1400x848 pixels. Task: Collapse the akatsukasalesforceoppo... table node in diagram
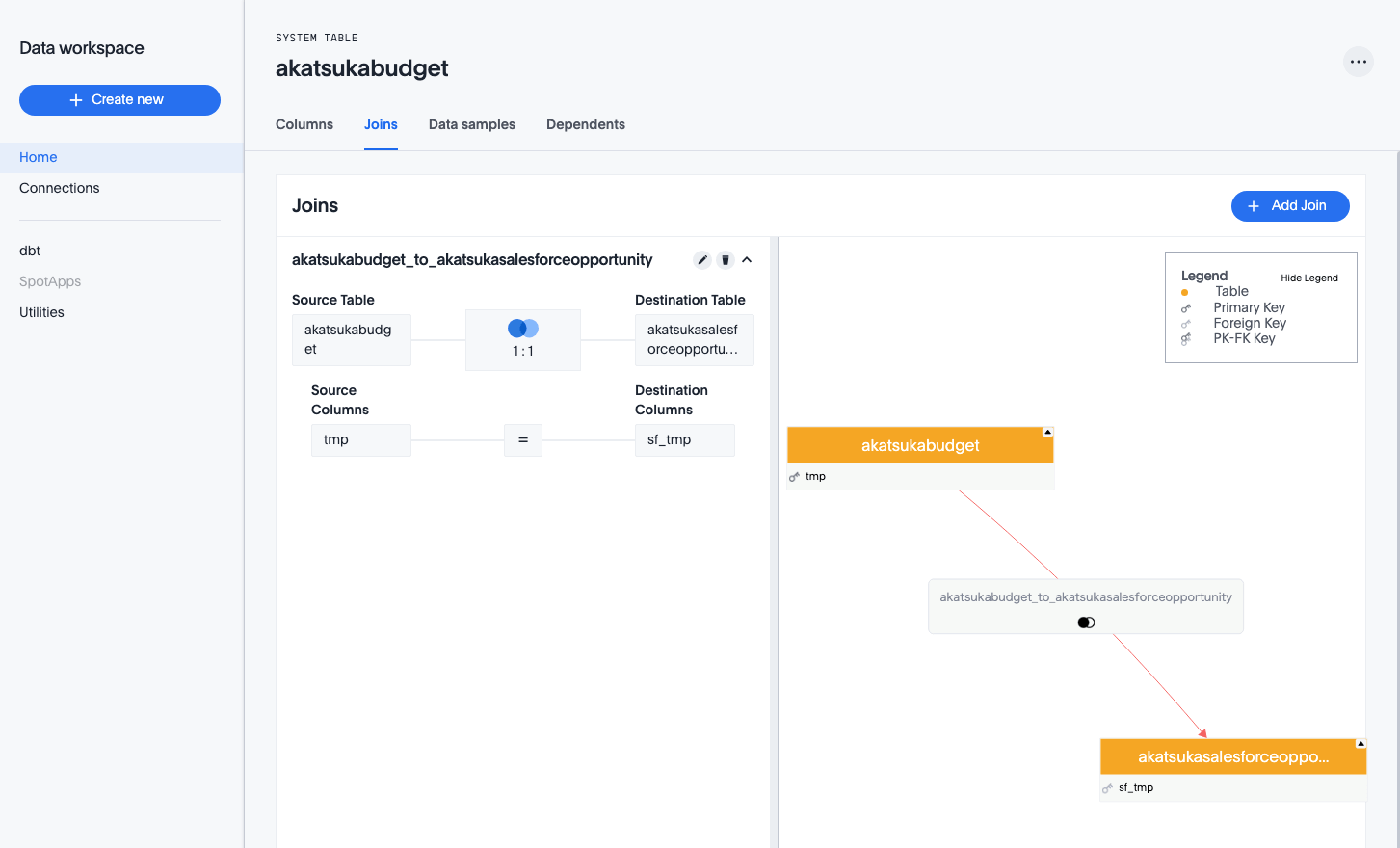tap(1360, 744)
